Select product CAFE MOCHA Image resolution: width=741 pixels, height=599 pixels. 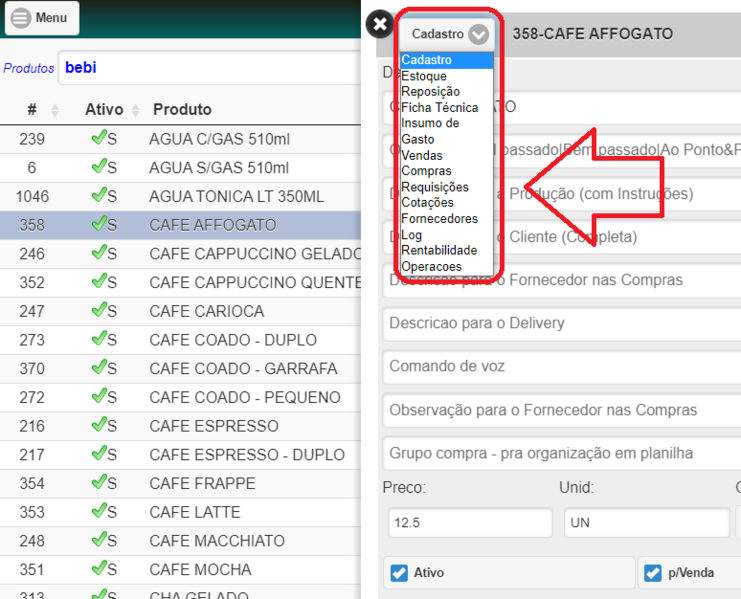[200, 570]
